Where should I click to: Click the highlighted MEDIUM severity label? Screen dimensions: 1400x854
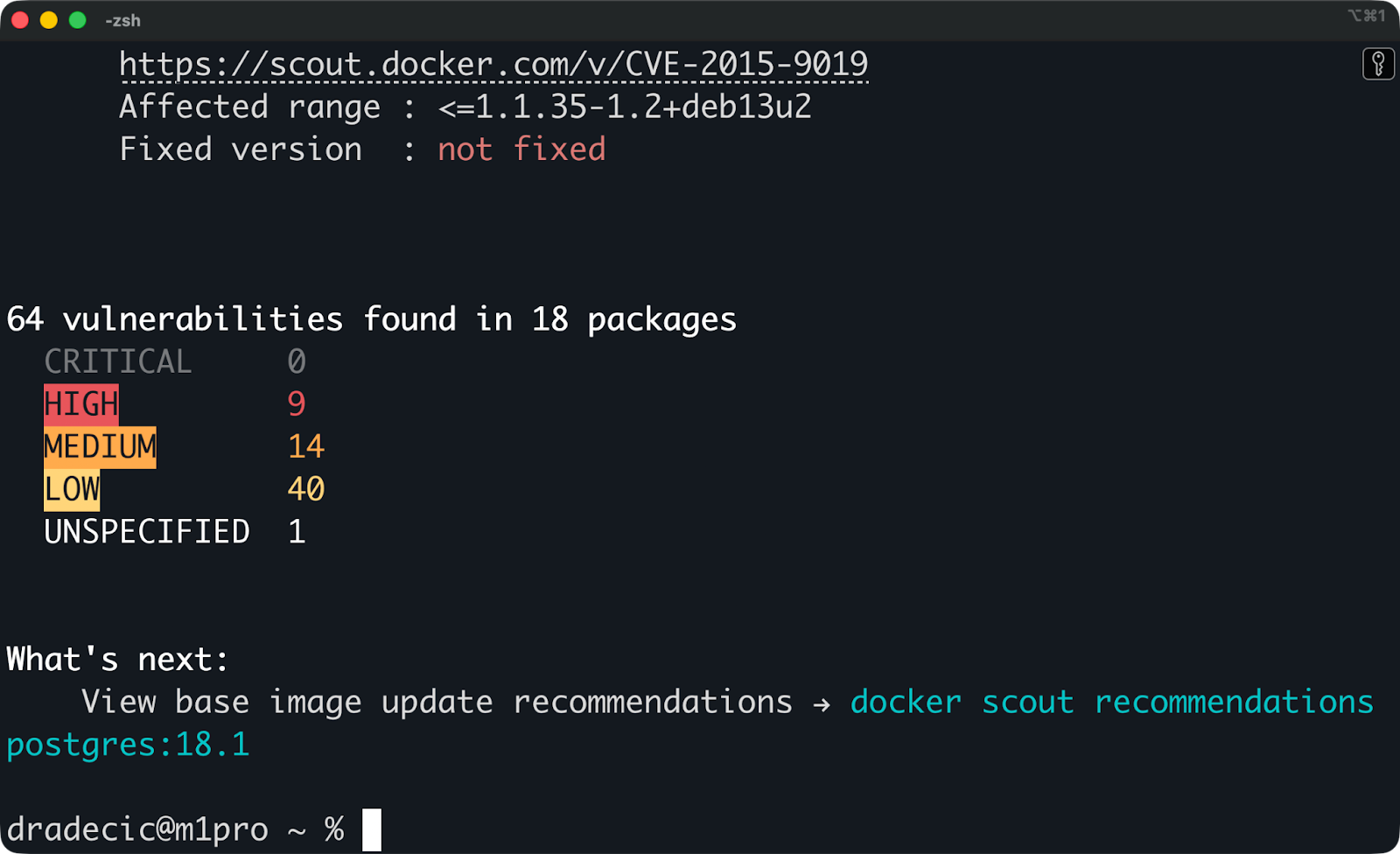pyautogui.click(x=99, y=446)
